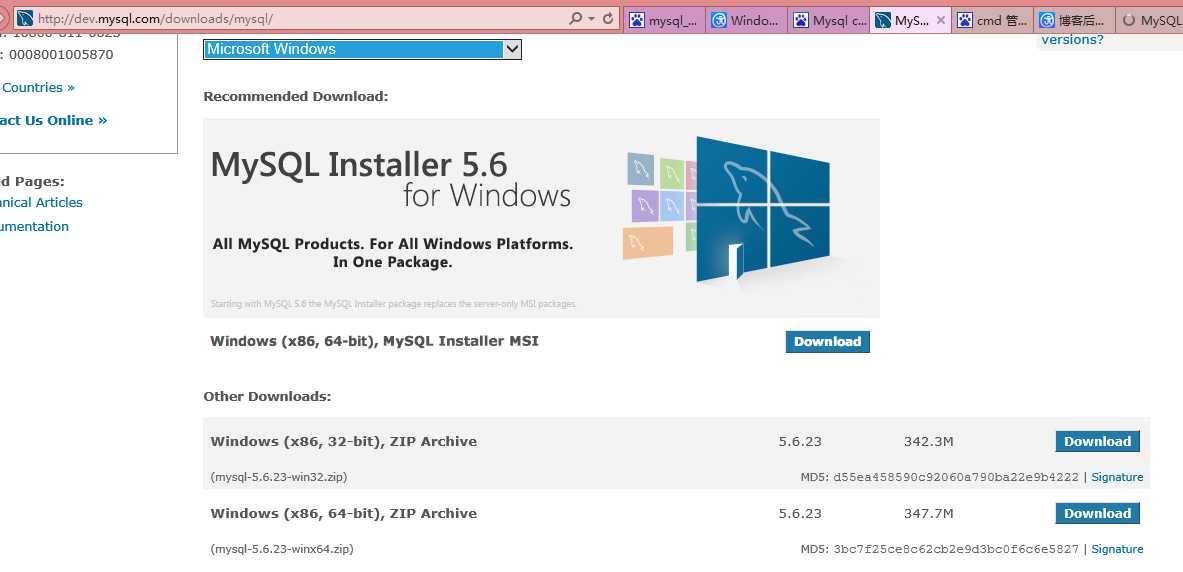The width and height of the screenshot is (1183, 572).
Task: Click the 347.7M size value
Action: pos(928,513)
